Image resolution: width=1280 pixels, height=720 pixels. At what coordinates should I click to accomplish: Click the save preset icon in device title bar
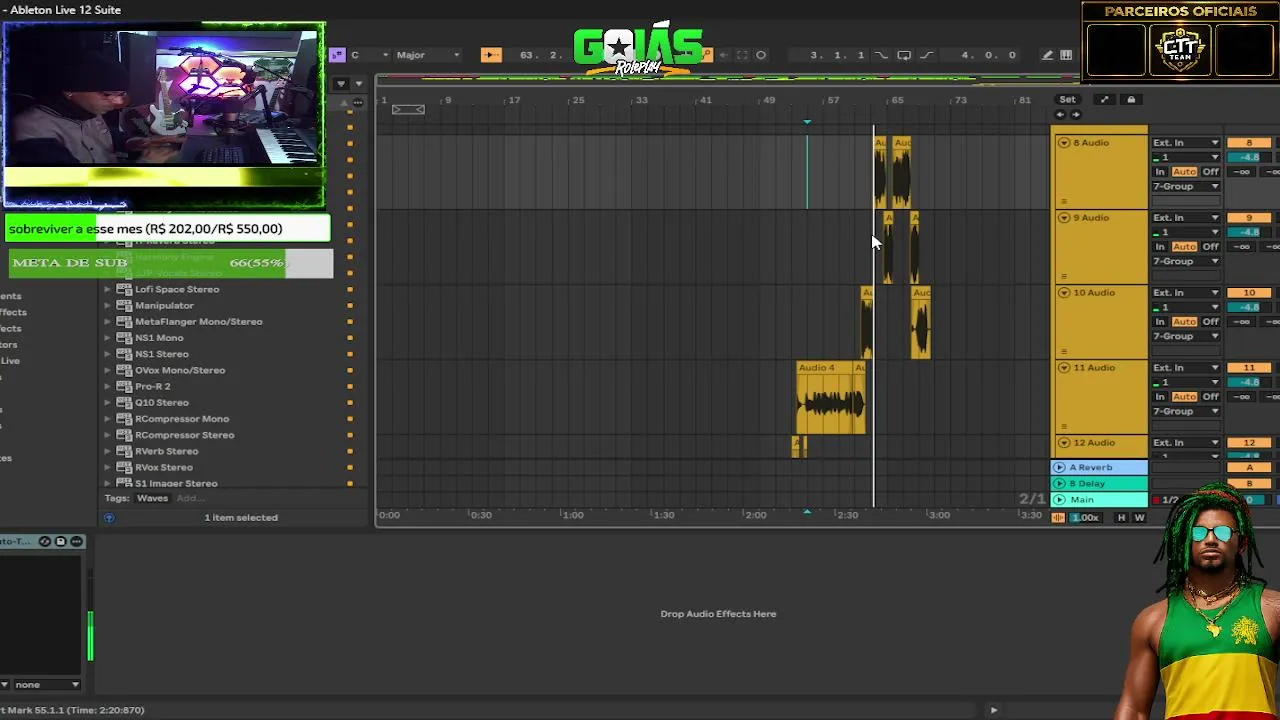click(60, 542)
